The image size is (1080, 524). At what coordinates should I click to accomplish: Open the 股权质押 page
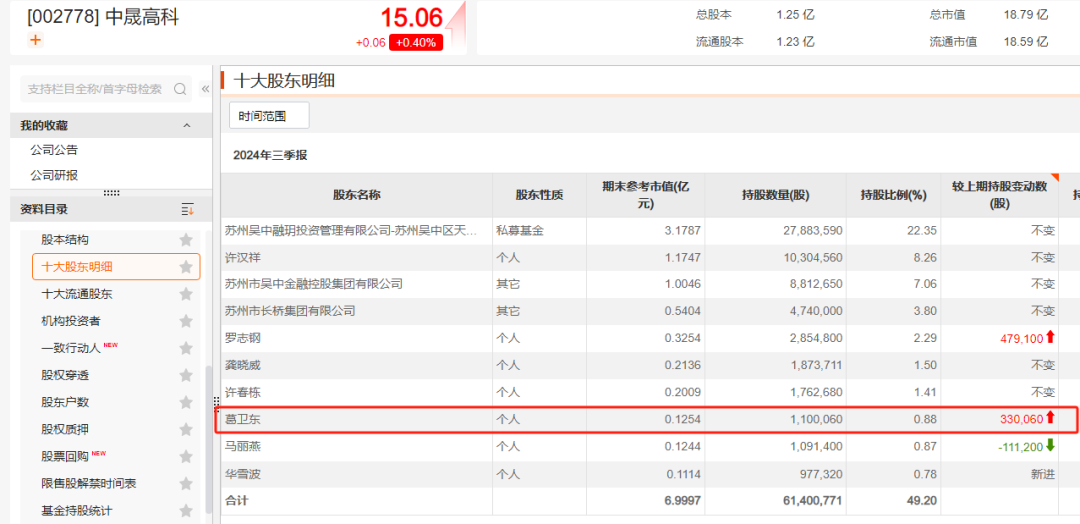[65, 429]
